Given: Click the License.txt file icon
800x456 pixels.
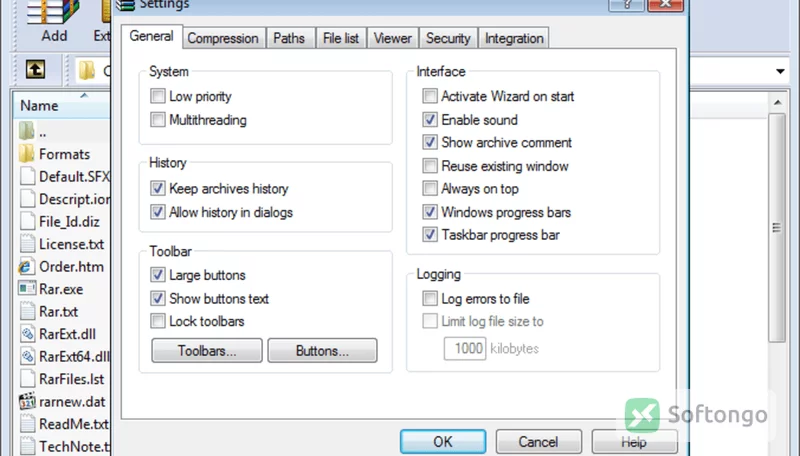Looking at the screenshot, I should pos(27,244).
